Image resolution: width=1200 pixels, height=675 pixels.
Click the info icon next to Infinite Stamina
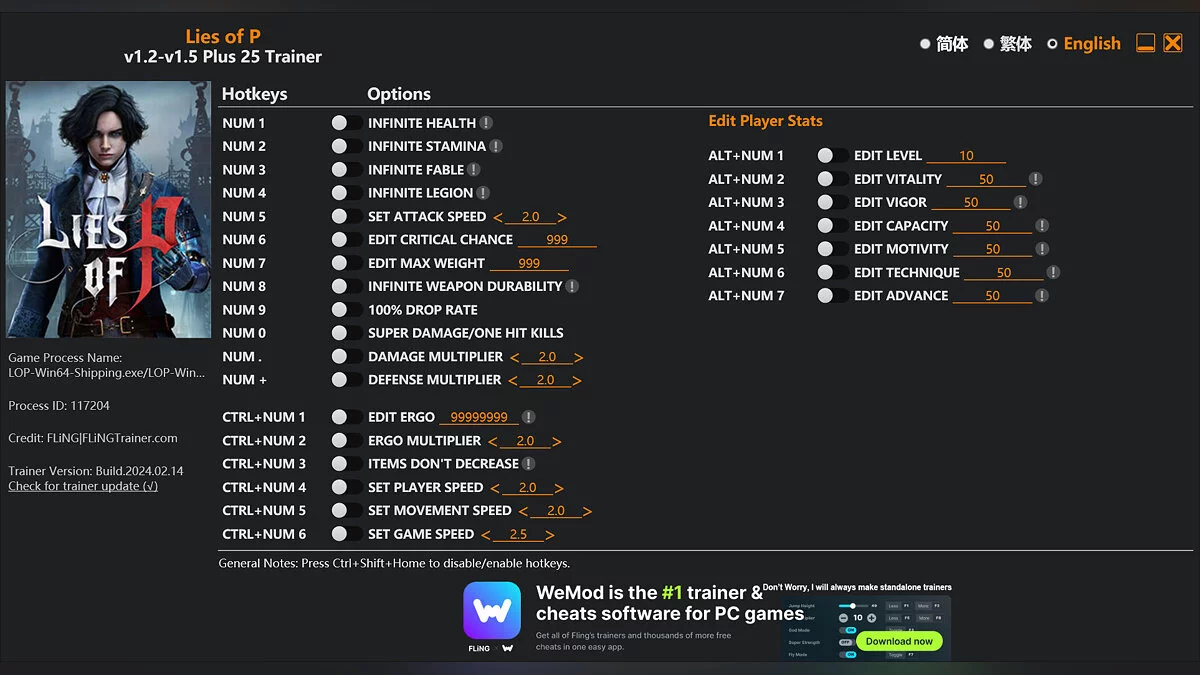496,146
